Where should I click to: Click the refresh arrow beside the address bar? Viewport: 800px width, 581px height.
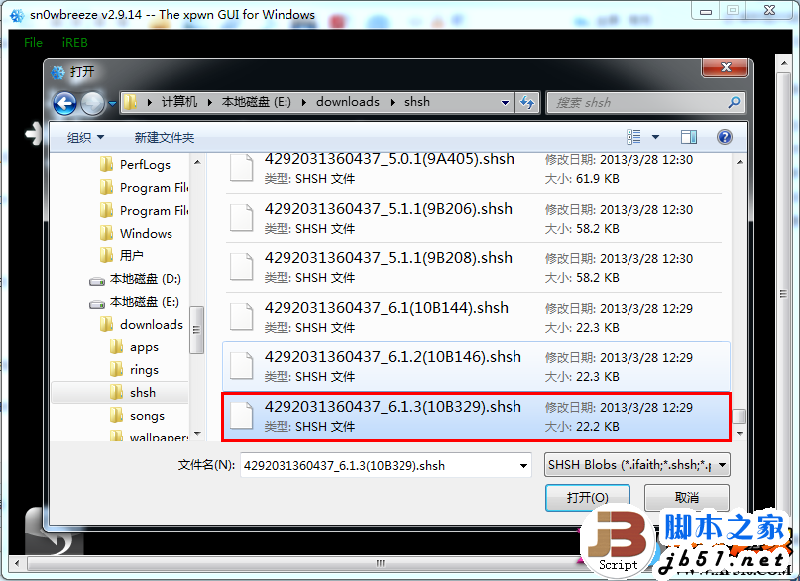pyautogui.click(x=525, y=102)
